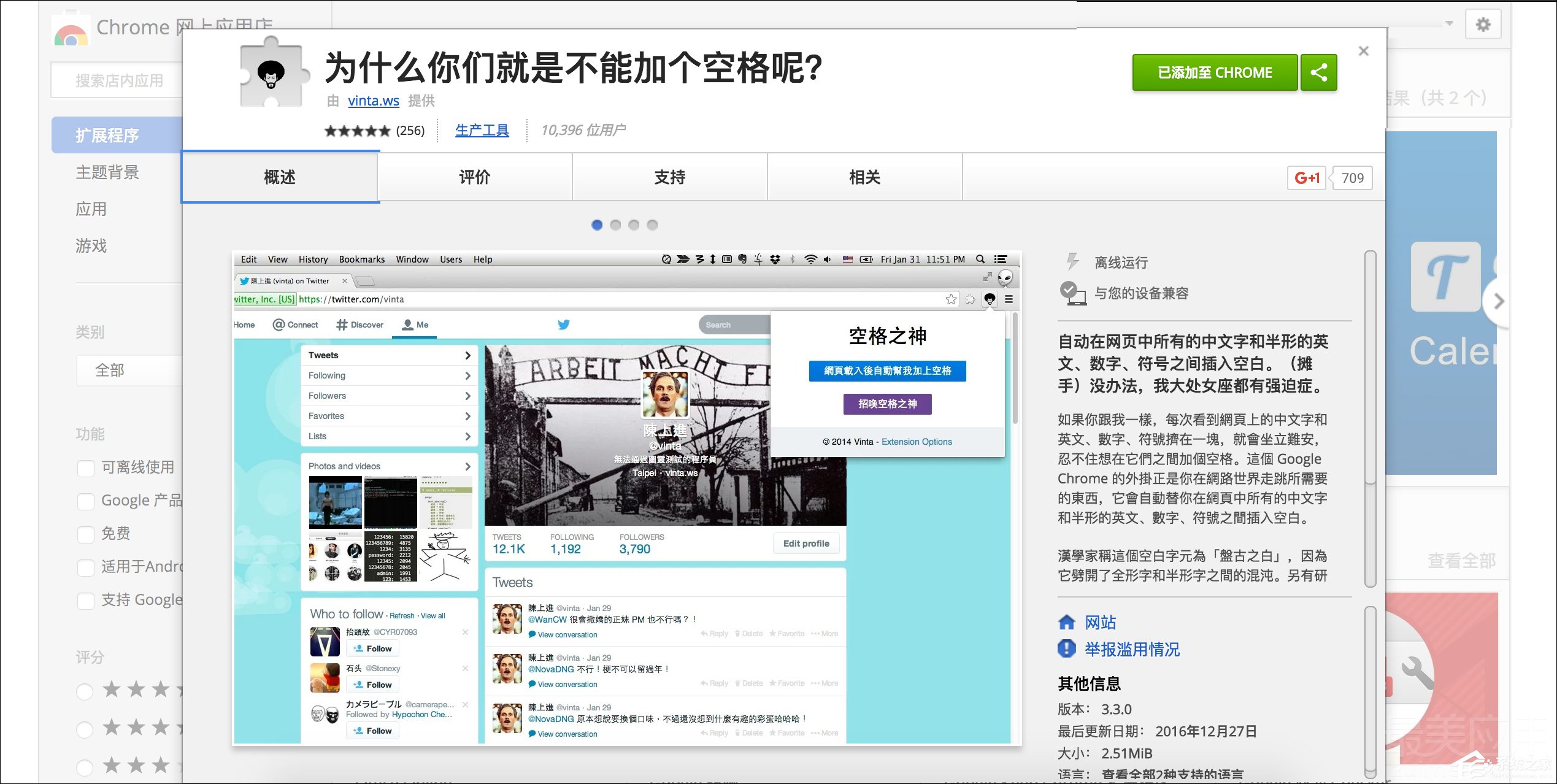Select the first star rating radio button
Screen dimensions: 1557x784
click(85, 692)
